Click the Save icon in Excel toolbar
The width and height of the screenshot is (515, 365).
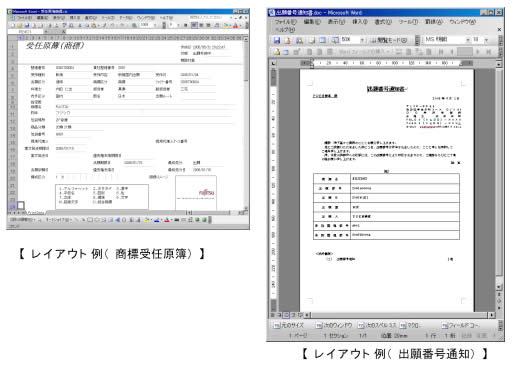click(26, 25)
